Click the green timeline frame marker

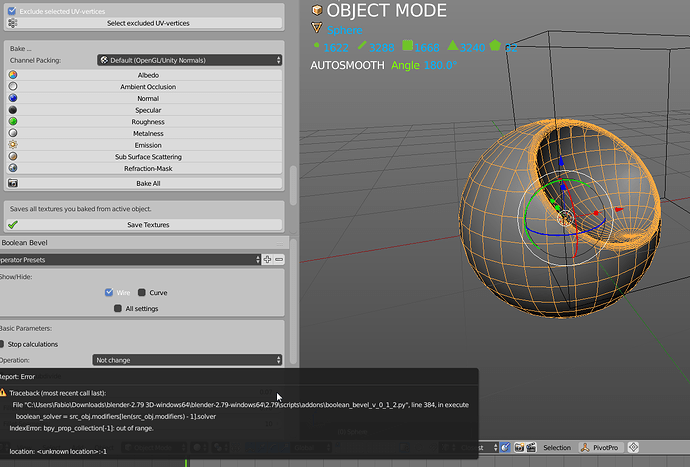[x=186, y=463]
